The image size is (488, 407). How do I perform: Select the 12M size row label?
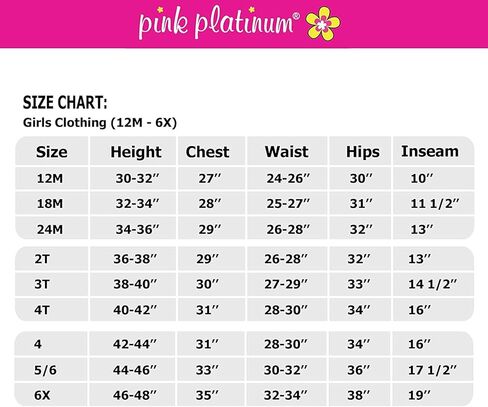click(50, 179)
